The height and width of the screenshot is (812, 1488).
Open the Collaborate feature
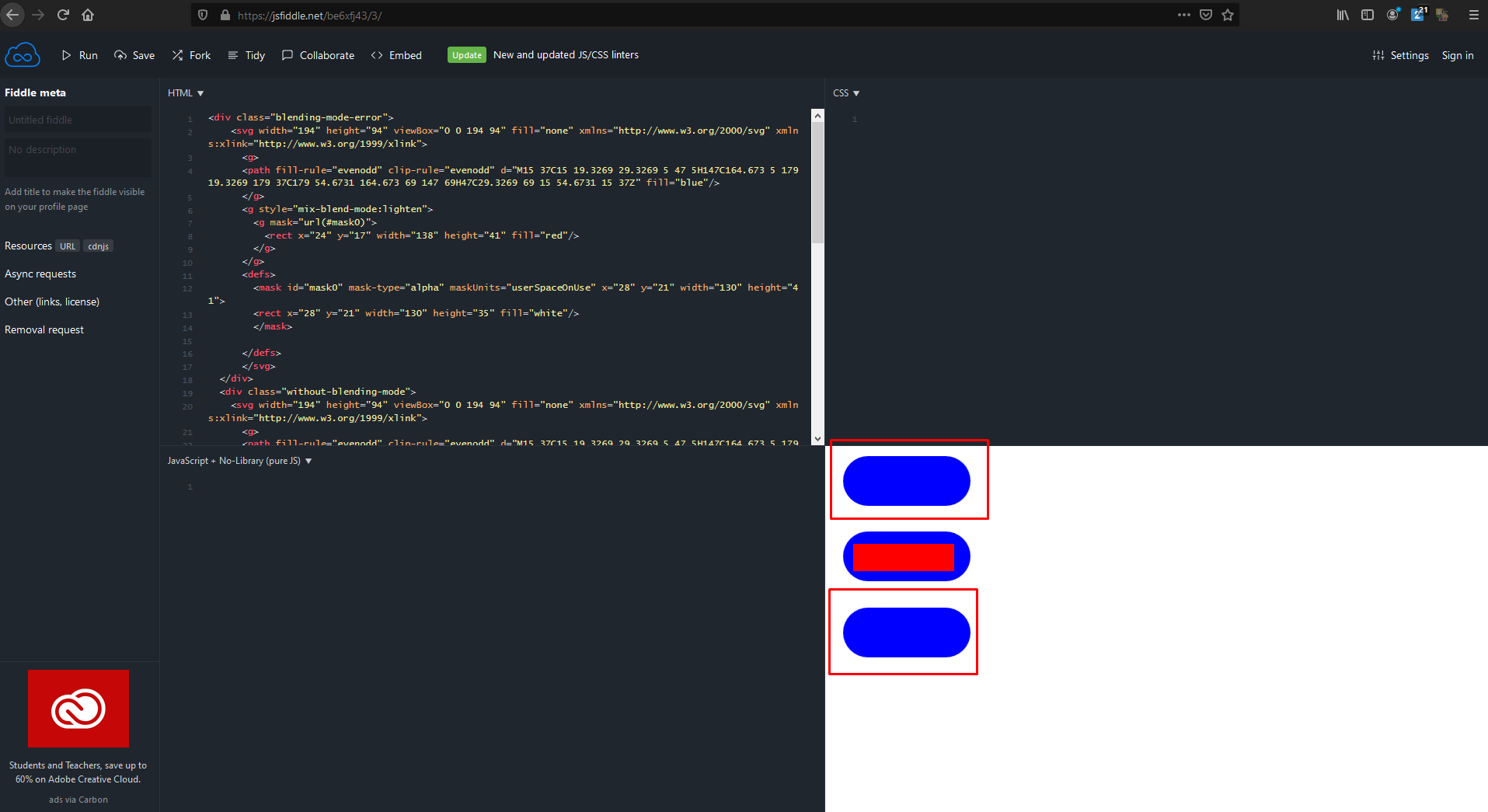tap(318, 55)
